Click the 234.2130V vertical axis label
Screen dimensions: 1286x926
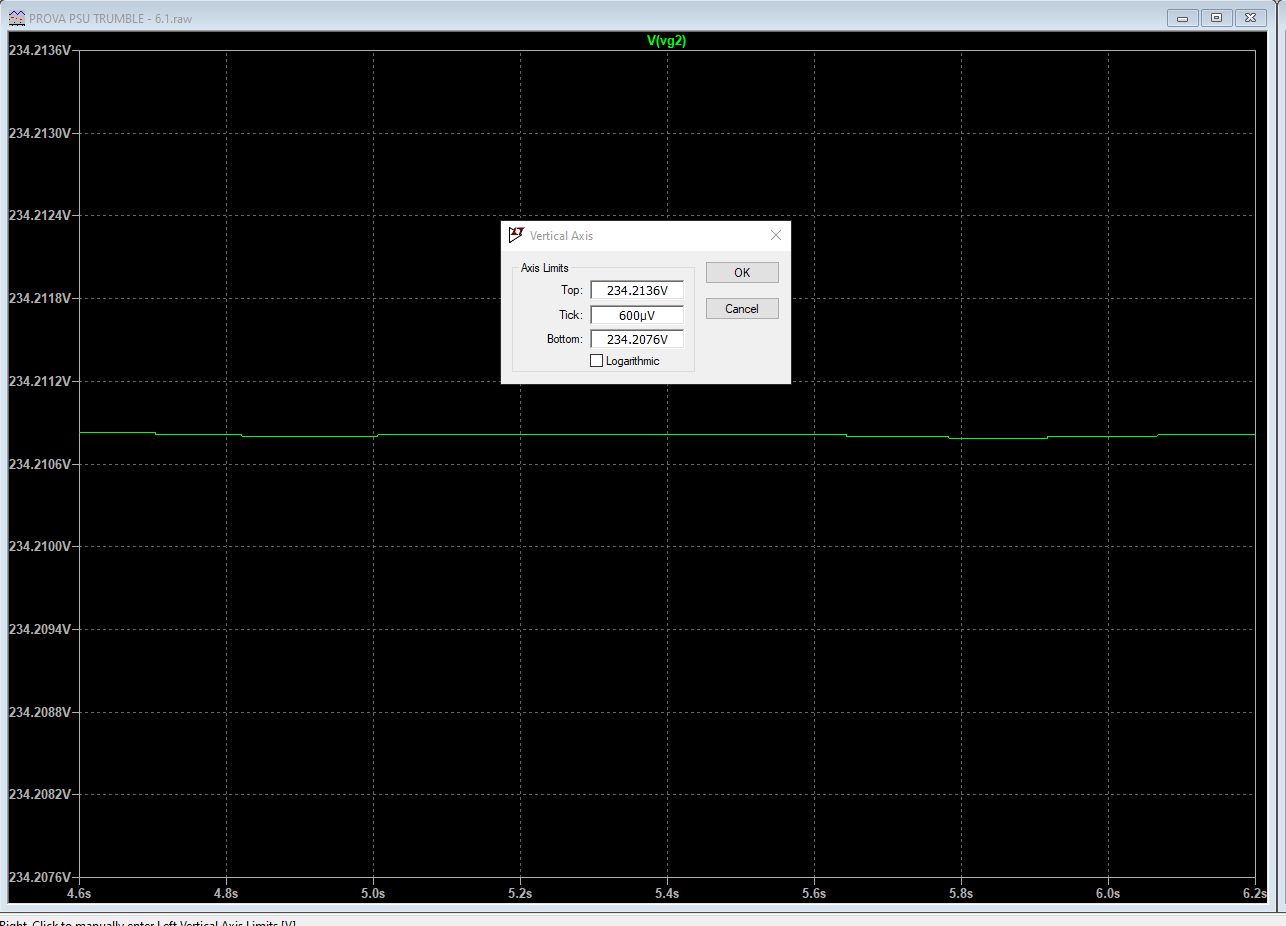pos(40,133)
